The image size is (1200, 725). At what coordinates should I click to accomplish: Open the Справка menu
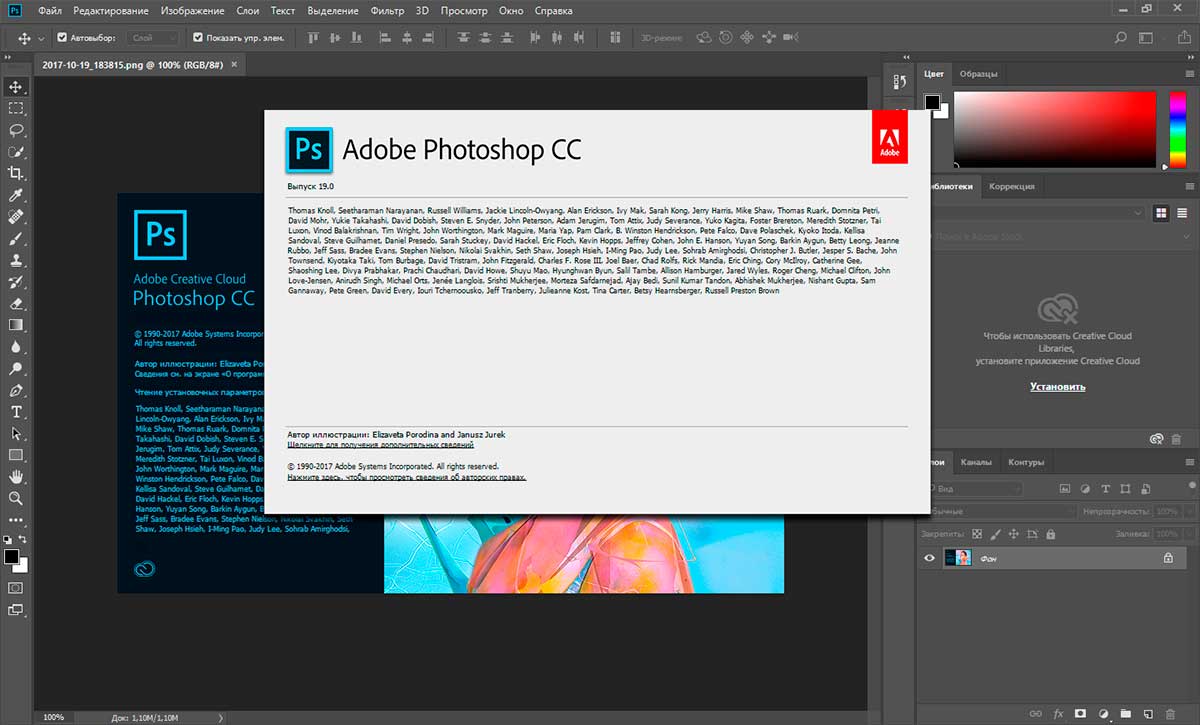[x=555, y=11]
